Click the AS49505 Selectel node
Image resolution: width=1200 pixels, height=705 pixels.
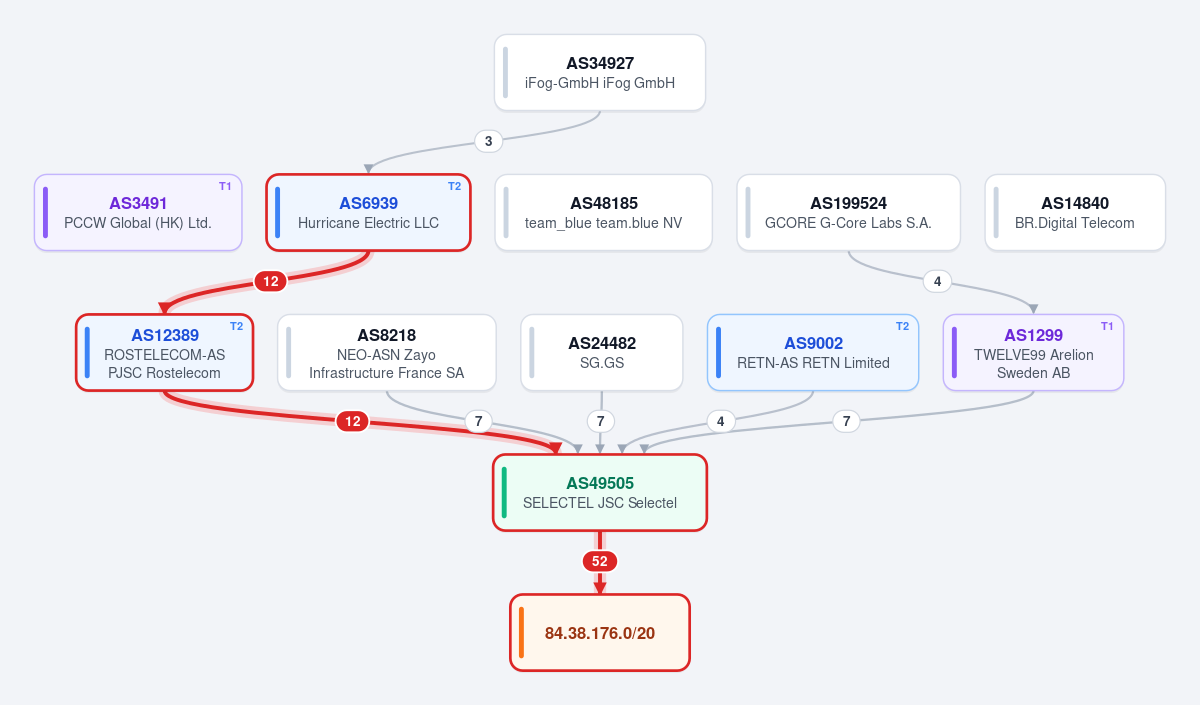[x=600, y=492]
